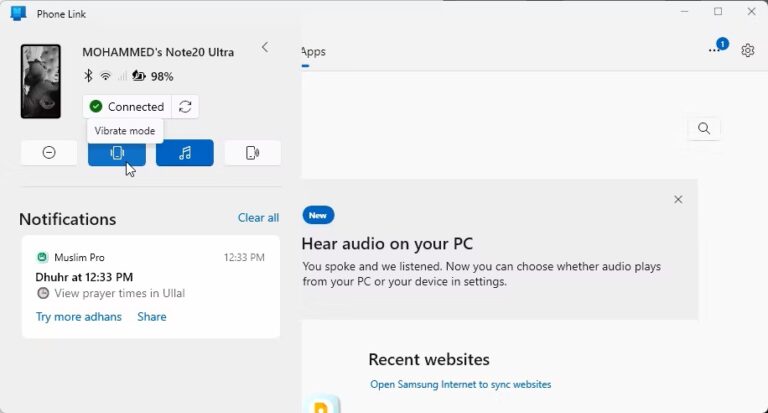The image size is (768, 413).
Task: Click the Phone Link app logo
Action: click(x=18, y=13)
